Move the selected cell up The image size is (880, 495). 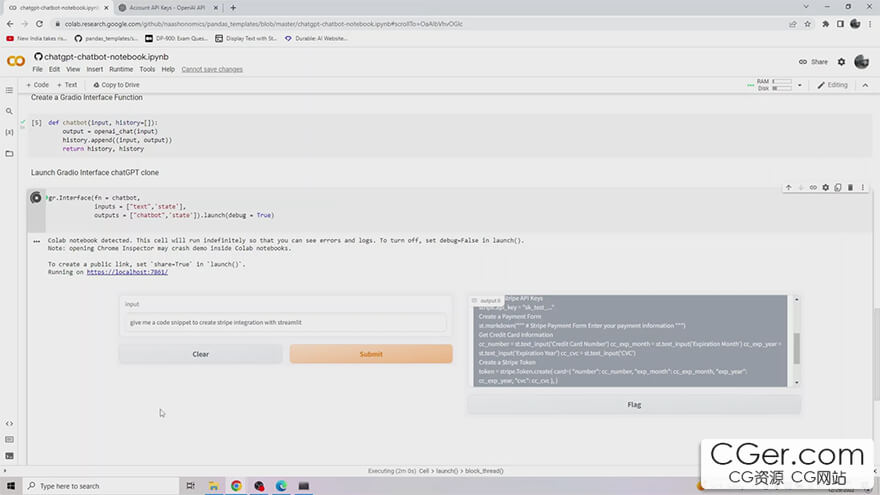click(x=788, y=187)
